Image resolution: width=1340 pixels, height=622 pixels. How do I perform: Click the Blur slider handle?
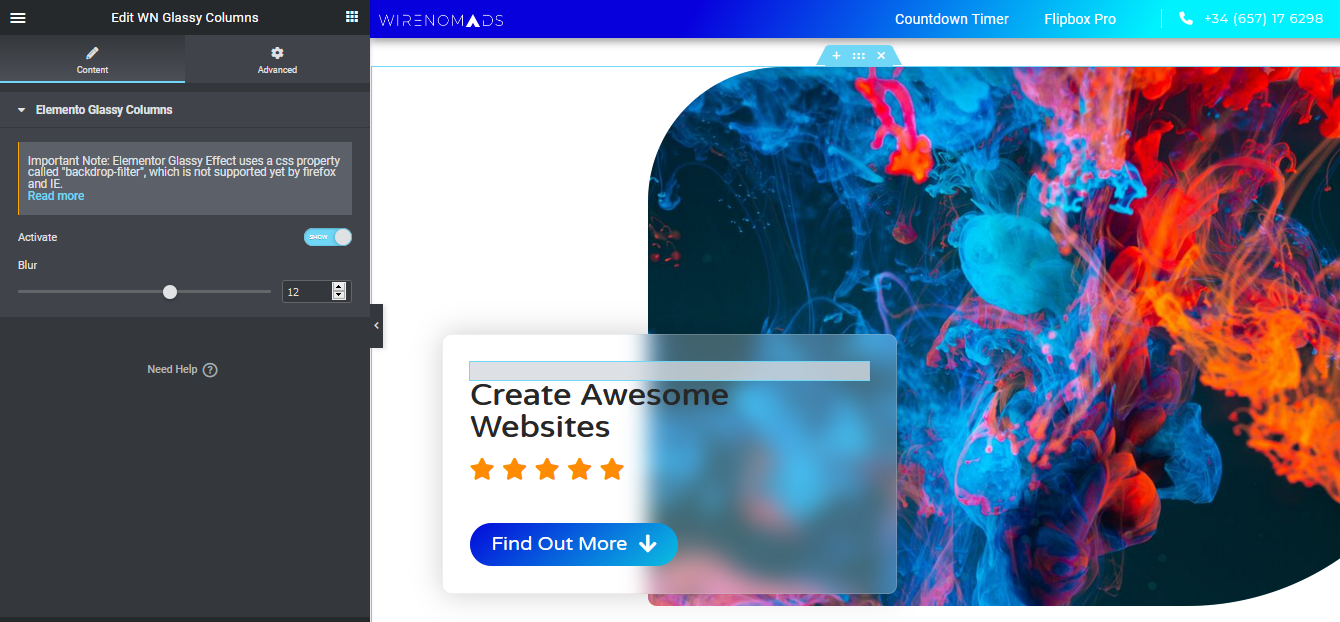tap(170, 292)
